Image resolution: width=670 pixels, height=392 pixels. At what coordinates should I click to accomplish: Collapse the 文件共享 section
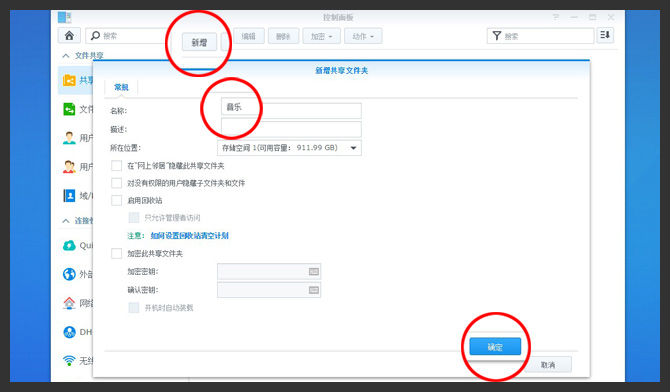(66, 56)
